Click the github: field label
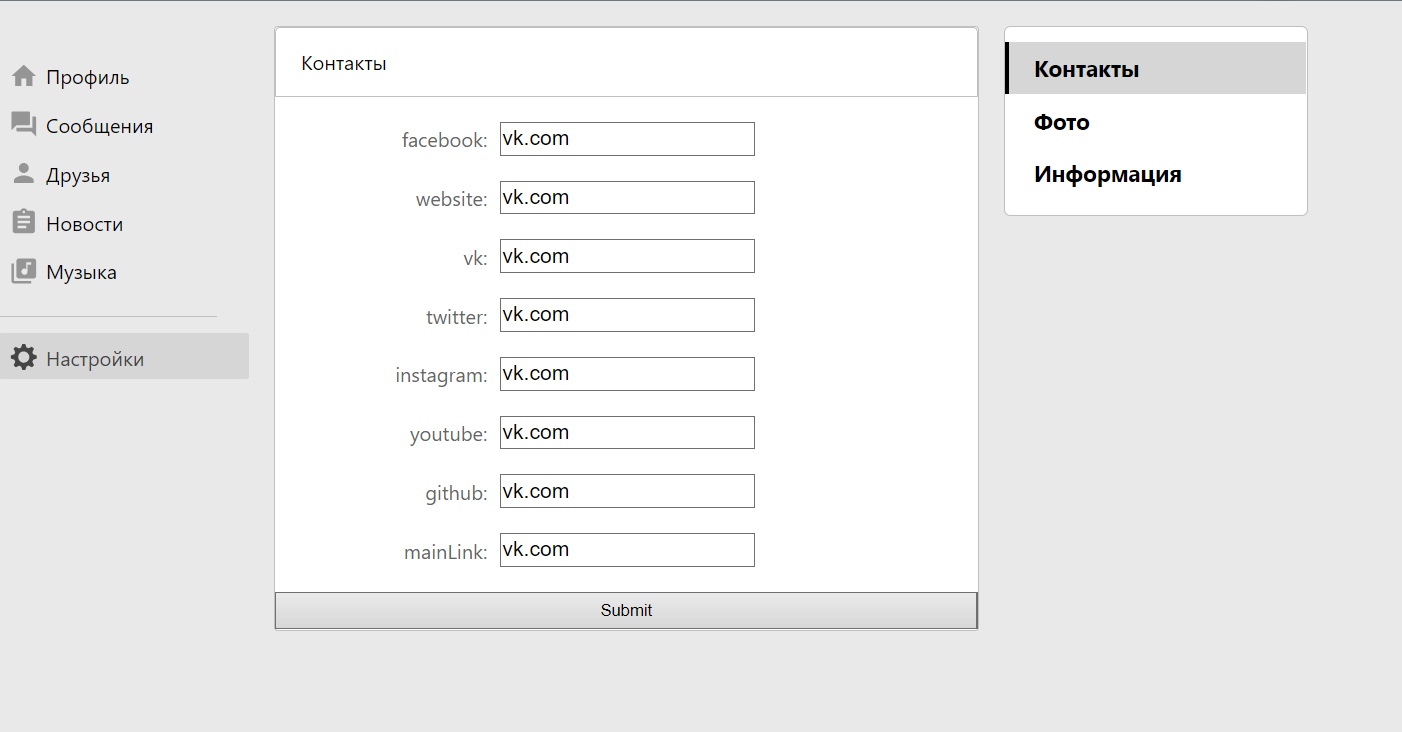This screenshot has width=1402, height=732. 456,493
